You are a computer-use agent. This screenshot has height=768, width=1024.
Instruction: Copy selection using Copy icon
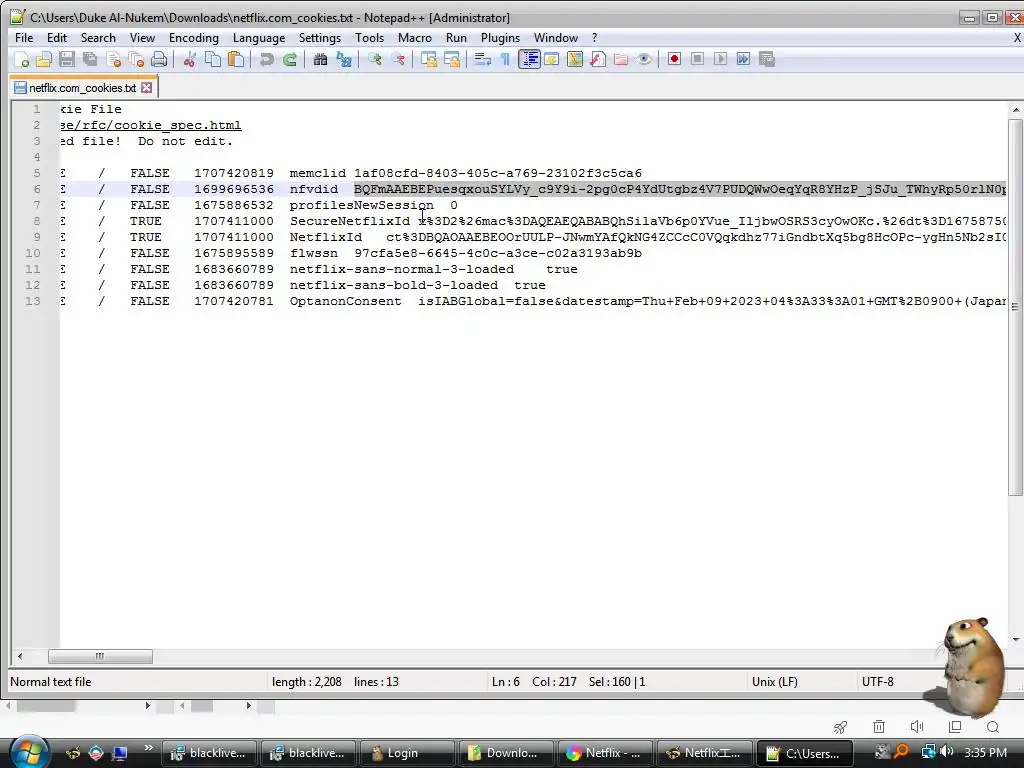[x=213, y=59]
